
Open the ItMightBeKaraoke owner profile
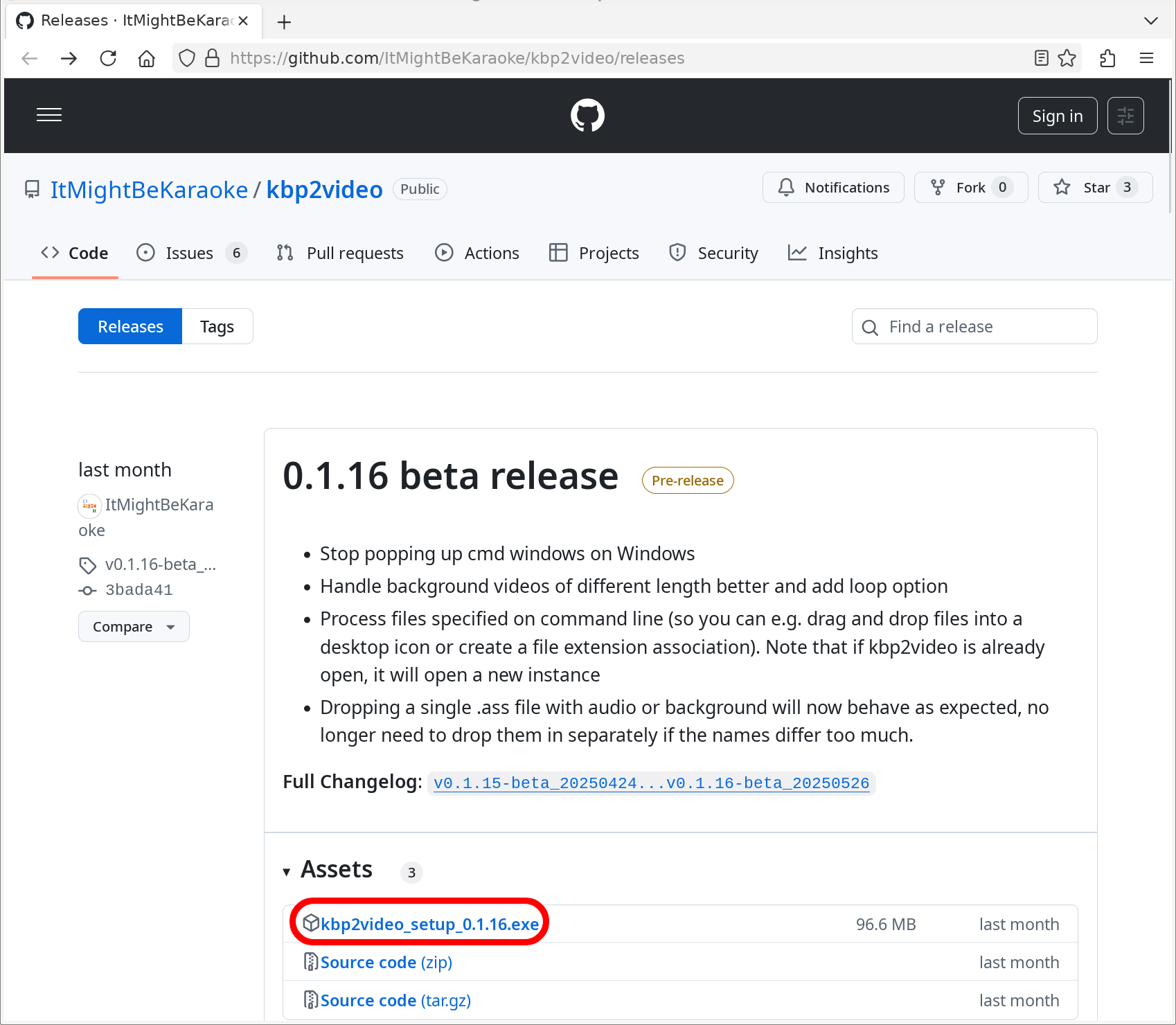pyautogui.click(x=149, y=190)
